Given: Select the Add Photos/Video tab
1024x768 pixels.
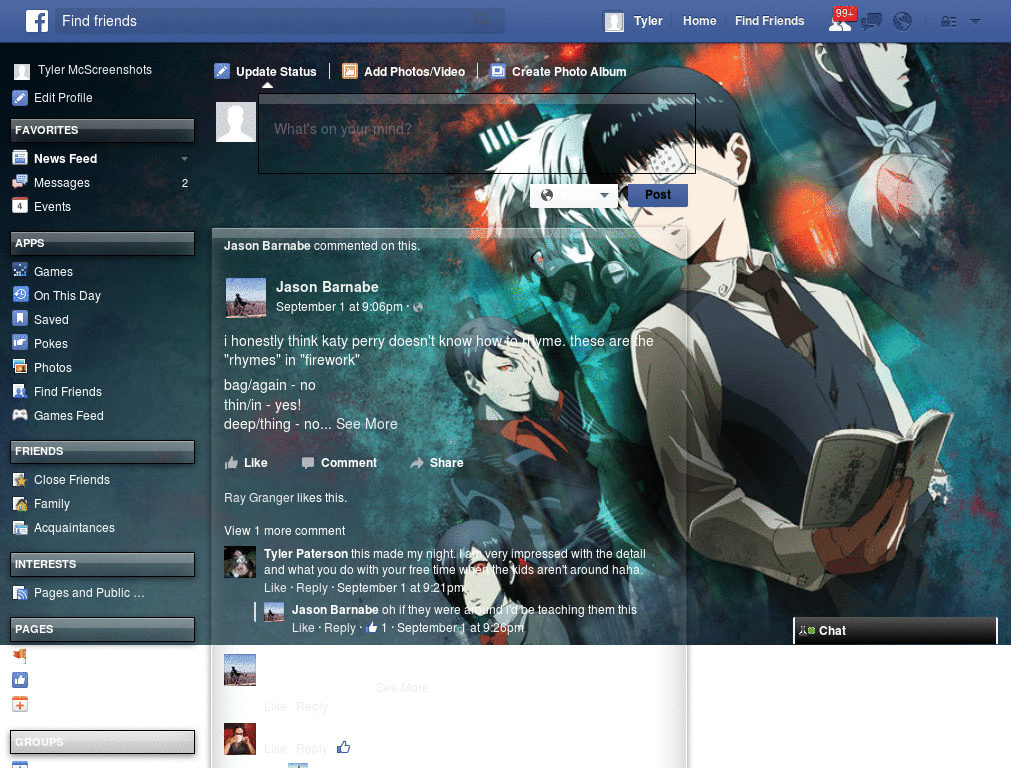Looking at the screenshot, I should click(404, 71).
